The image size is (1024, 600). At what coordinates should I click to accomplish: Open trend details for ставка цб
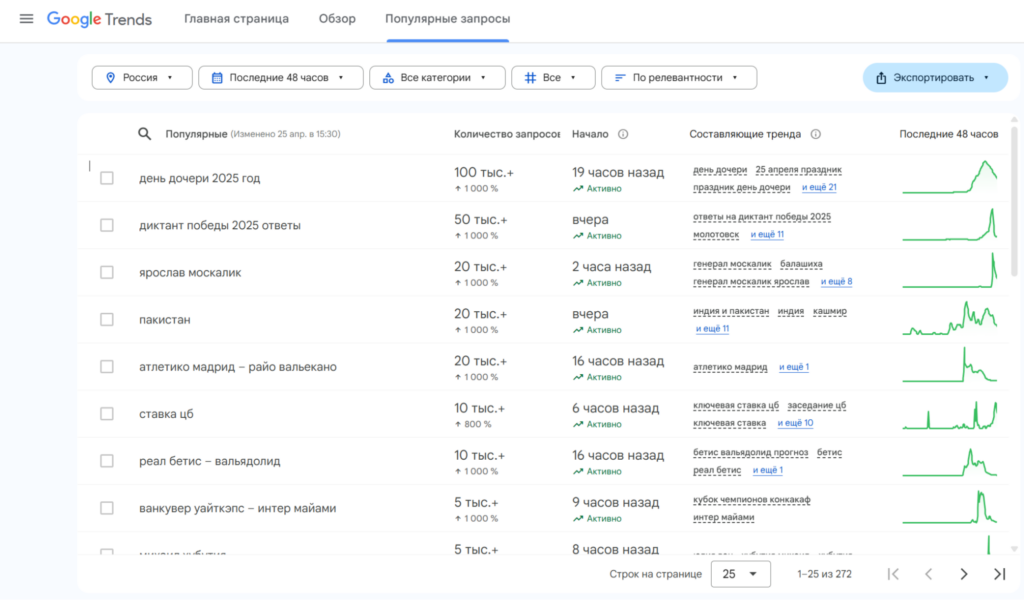tap(166, 414)
